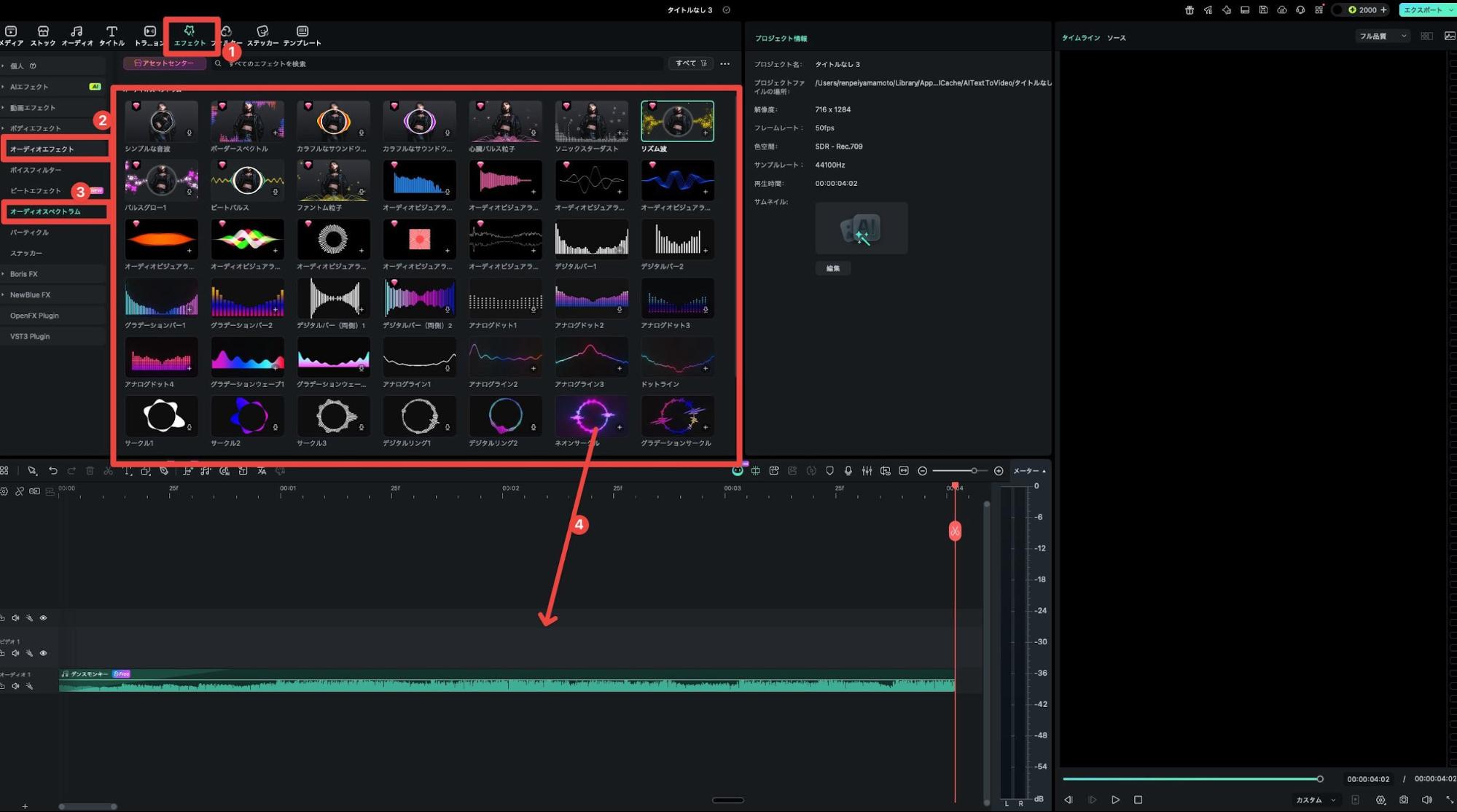The image size is (1457, 812).
Task: Switch to the タイトル tab
Action: 112,35
